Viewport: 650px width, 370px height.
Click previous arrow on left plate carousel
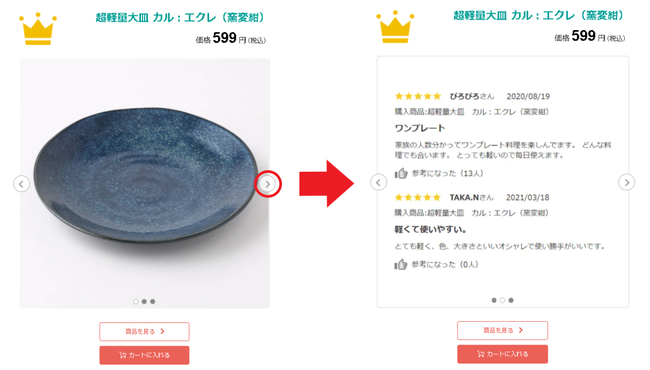tap(22, 184)
